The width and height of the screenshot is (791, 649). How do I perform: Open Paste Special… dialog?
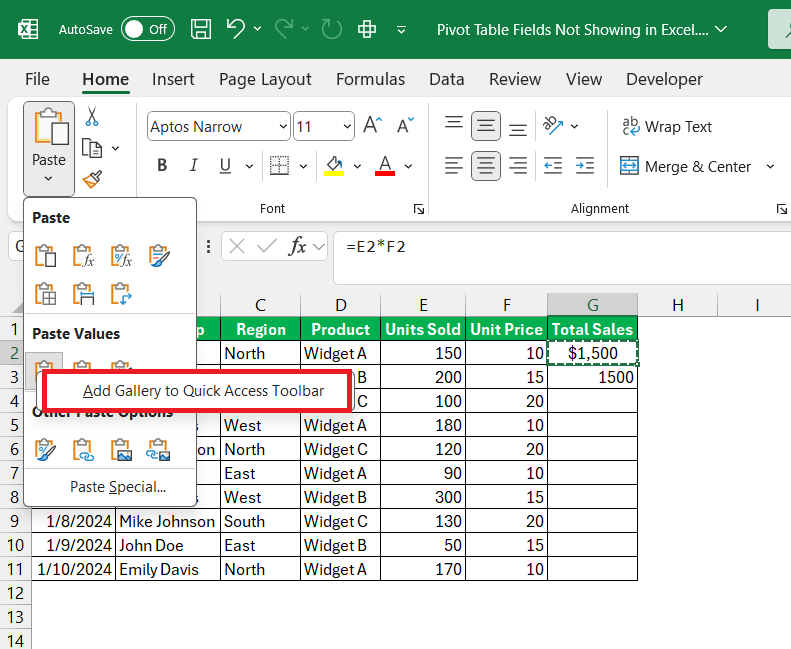pos(118,487)
